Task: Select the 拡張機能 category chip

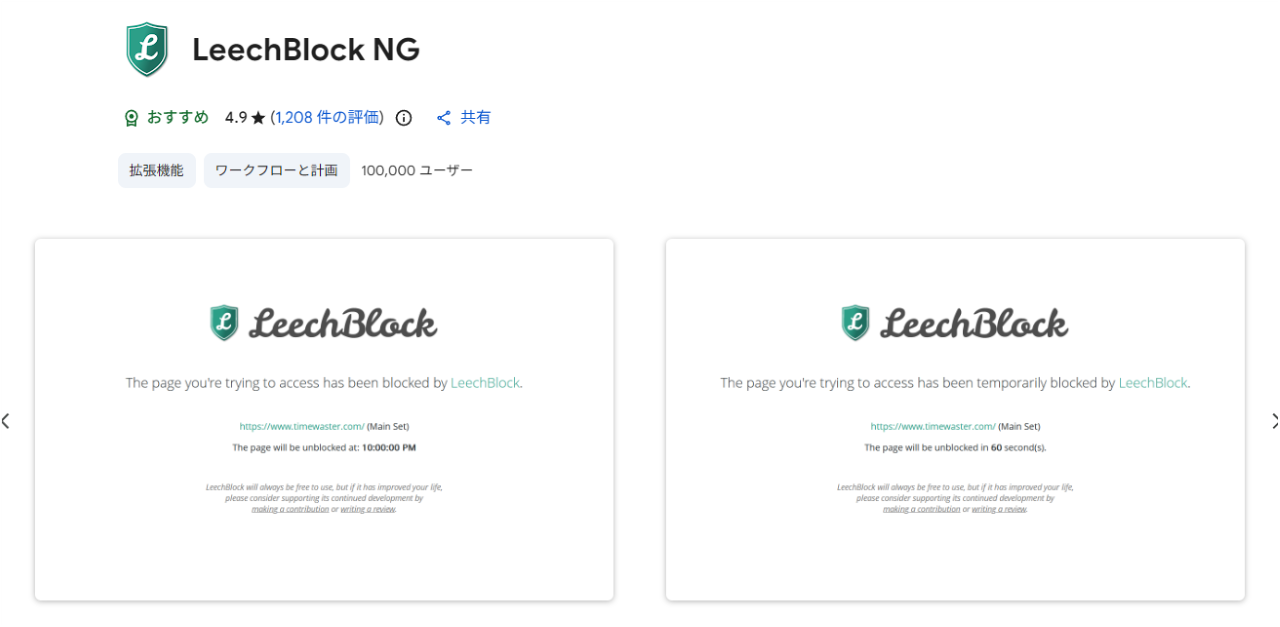Action: (x=156, y=170)
